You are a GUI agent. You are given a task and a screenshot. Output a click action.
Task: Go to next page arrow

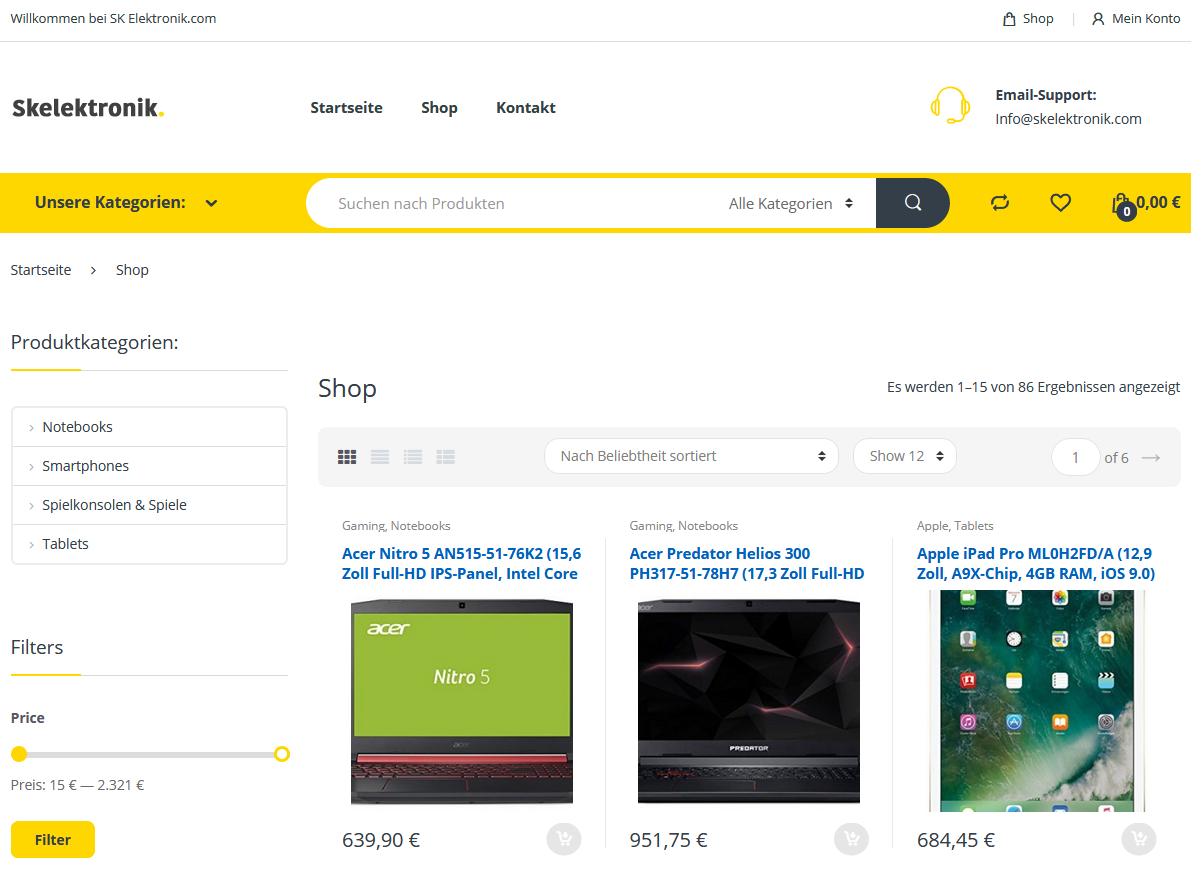[x=1151, y=457]
